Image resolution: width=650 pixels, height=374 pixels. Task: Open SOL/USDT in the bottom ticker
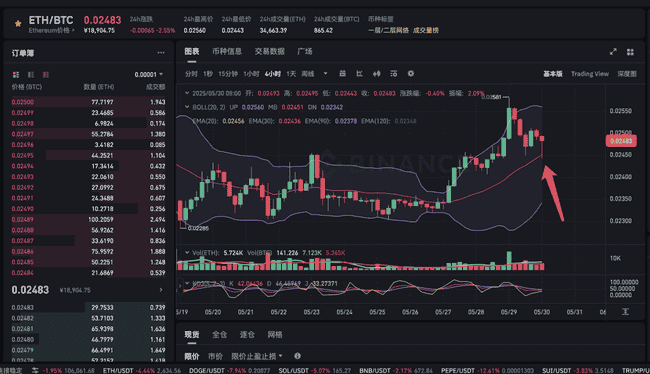coord(315,370)
